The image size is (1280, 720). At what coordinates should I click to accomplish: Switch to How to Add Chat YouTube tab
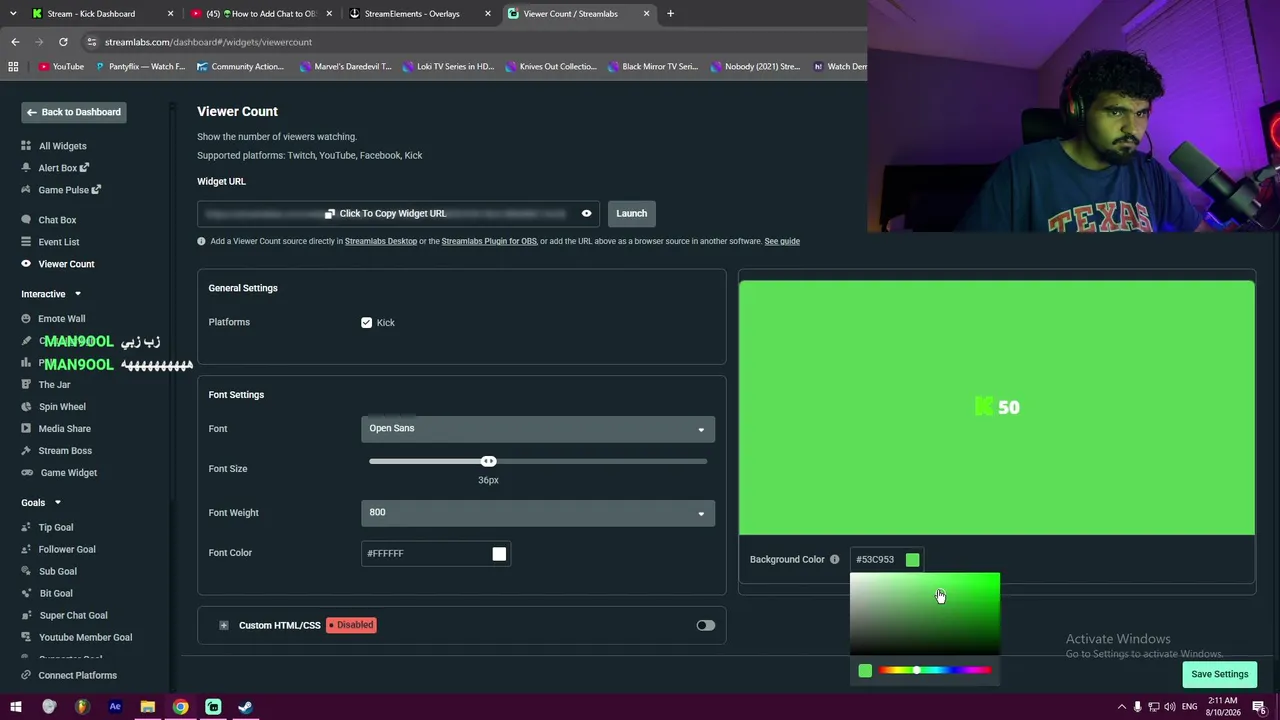tap(262, 14)
